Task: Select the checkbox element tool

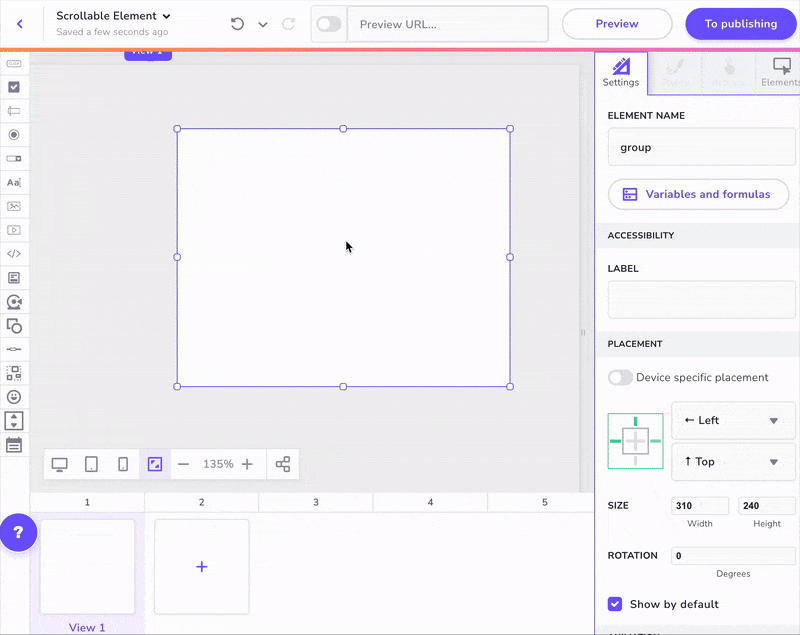Action: [x=14, y=87]
